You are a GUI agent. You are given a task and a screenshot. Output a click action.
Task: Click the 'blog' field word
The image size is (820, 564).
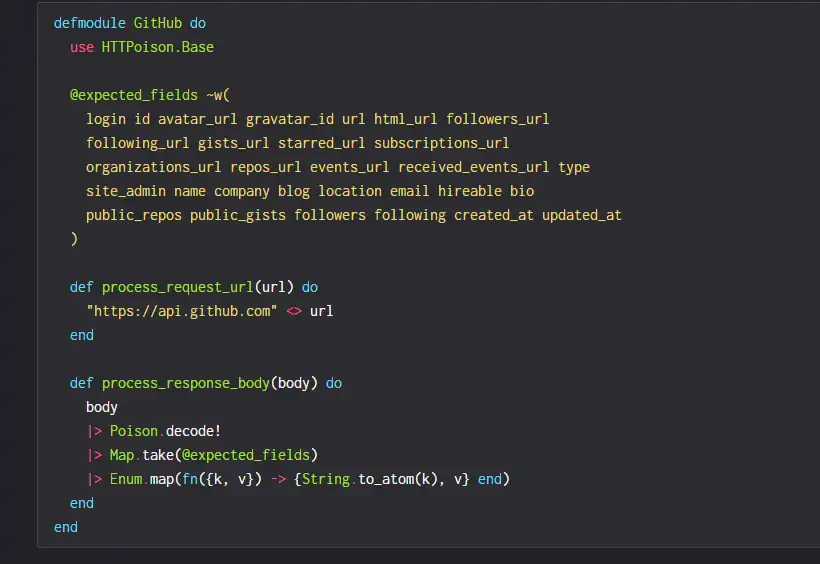coord(294,191)
